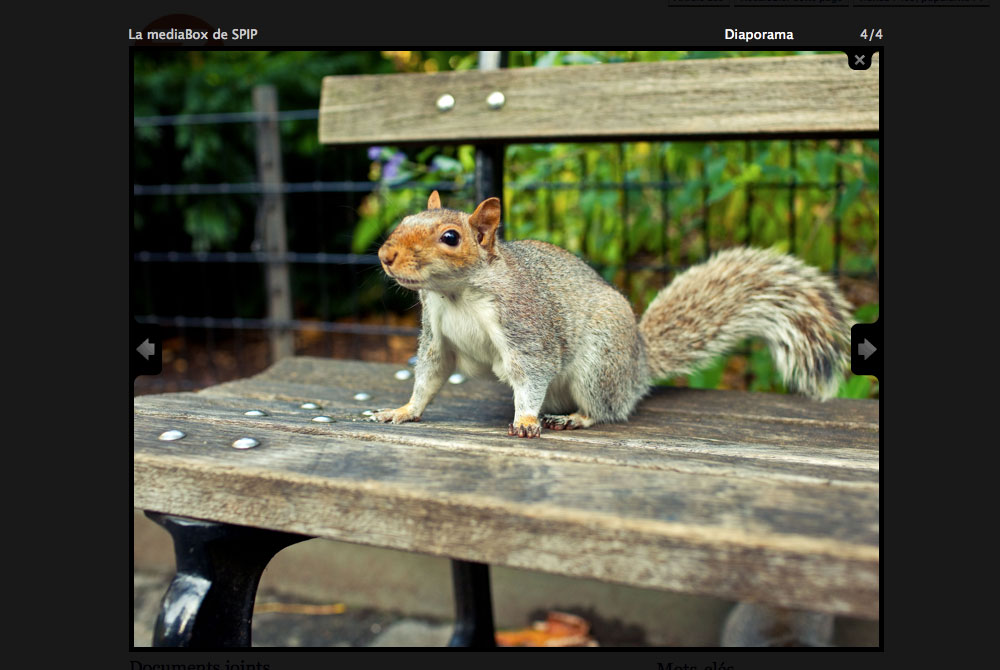The width and height of the screenshot is (1000, 670).
Task: Start the Diaporama slideshow
Action: [x=758, y=35]
